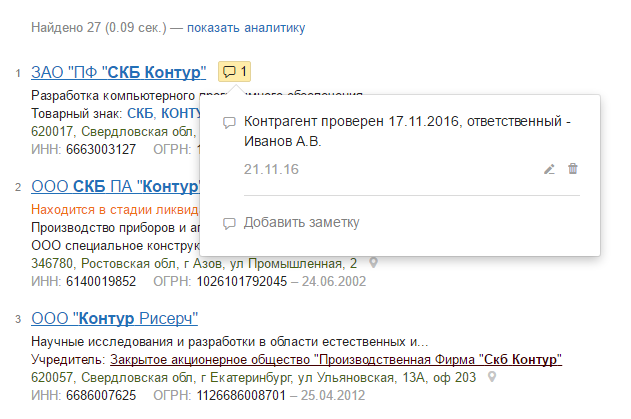This screenshot has width=631, height=419.
Task: Click the bubble icon beside Добавить заметку
Action: (x=229, y=223)
